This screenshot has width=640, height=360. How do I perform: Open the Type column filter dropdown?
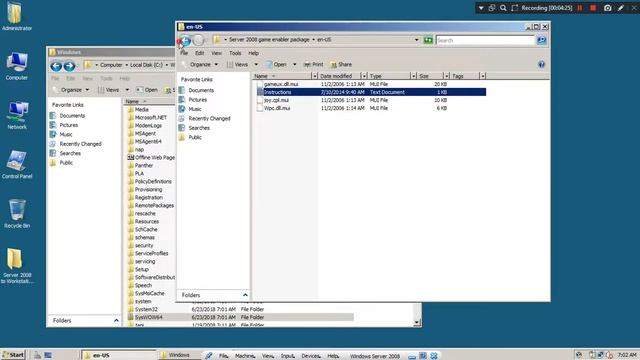pyautogui.click(x=413, y=76)
